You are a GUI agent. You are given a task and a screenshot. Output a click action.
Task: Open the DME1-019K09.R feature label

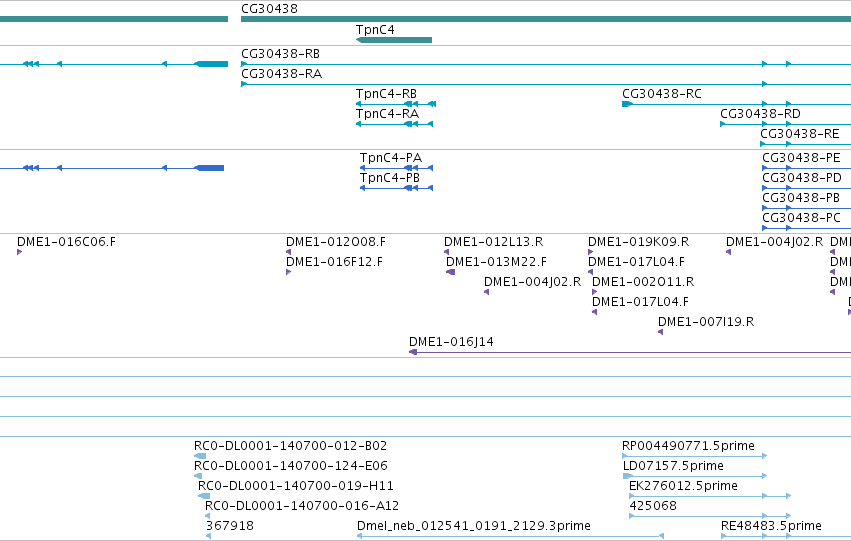(x=638, y=242)
